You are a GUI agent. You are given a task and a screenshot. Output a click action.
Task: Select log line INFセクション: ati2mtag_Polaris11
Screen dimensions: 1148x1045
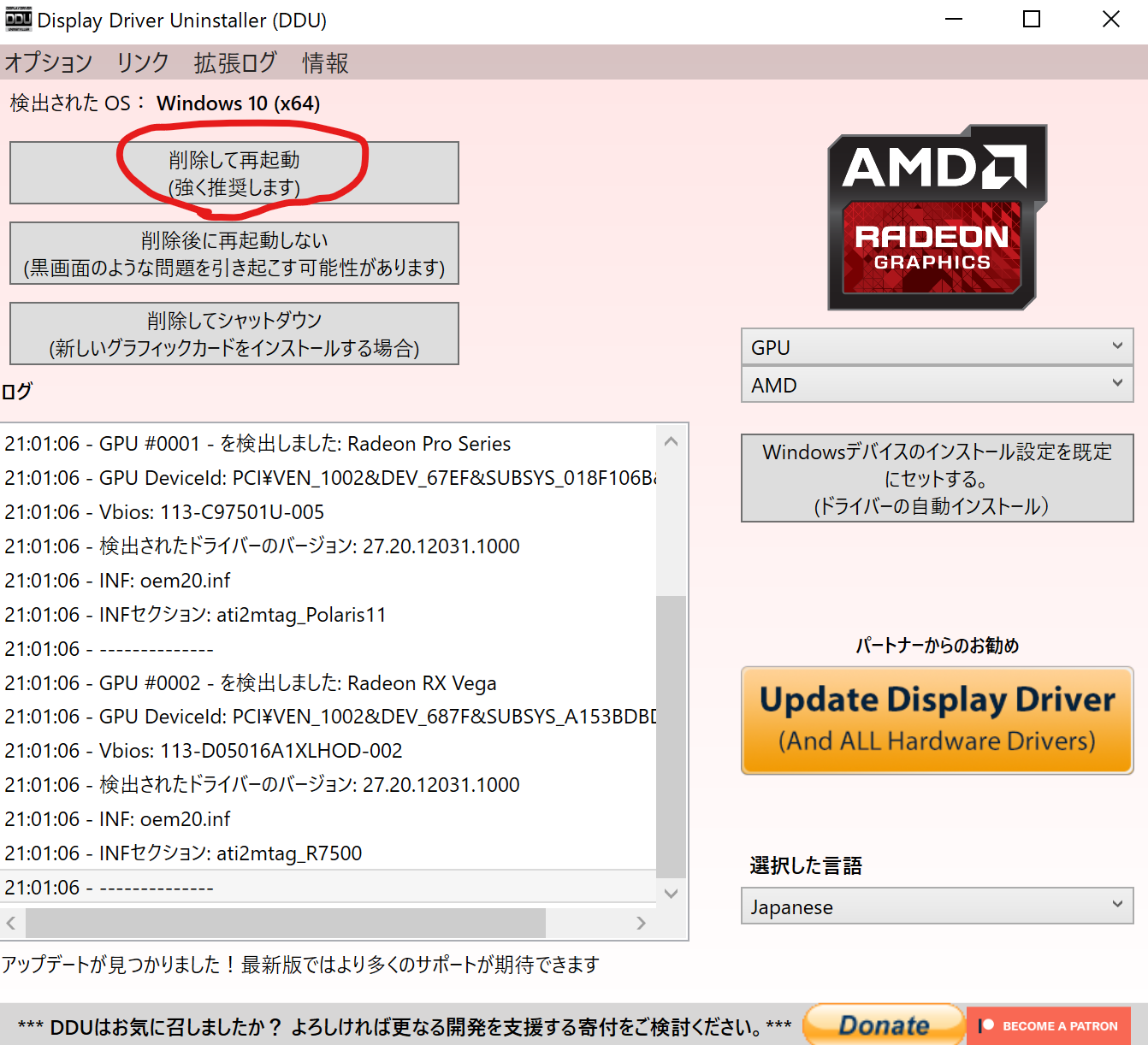[x=328, y=615]
